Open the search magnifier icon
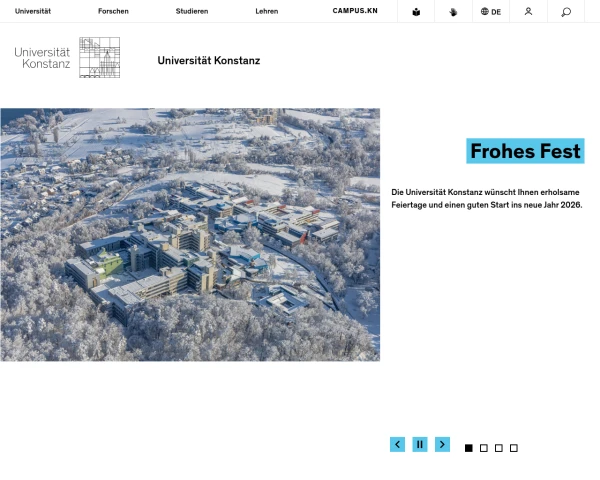 [x=566, y=12]
